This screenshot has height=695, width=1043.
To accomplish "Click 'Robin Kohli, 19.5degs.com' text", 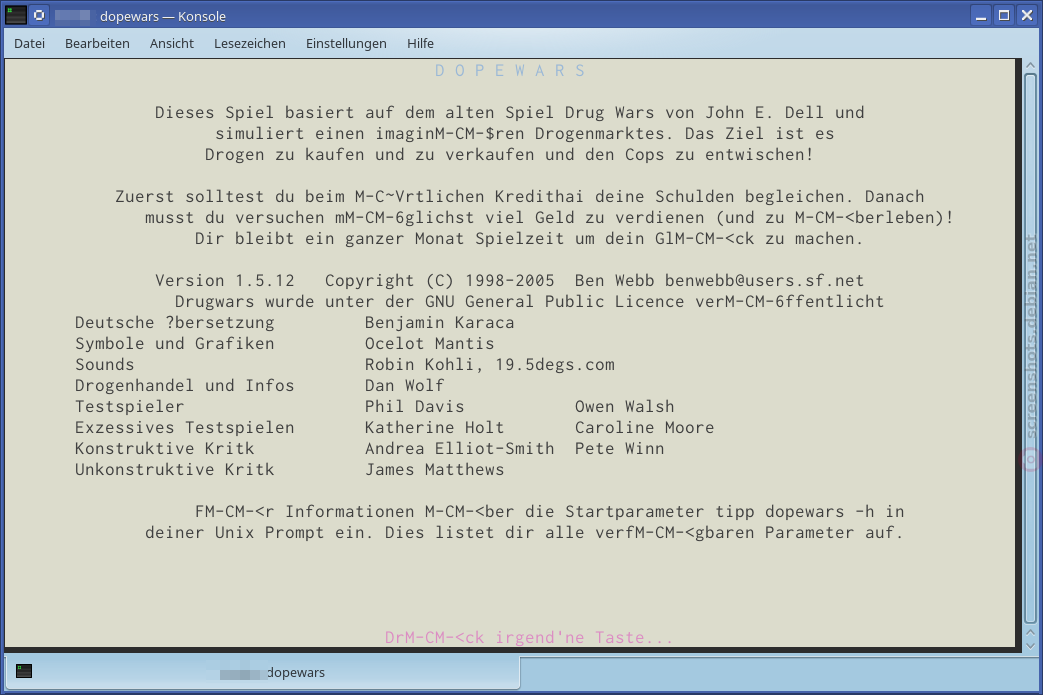I will [x=490, y=364].
